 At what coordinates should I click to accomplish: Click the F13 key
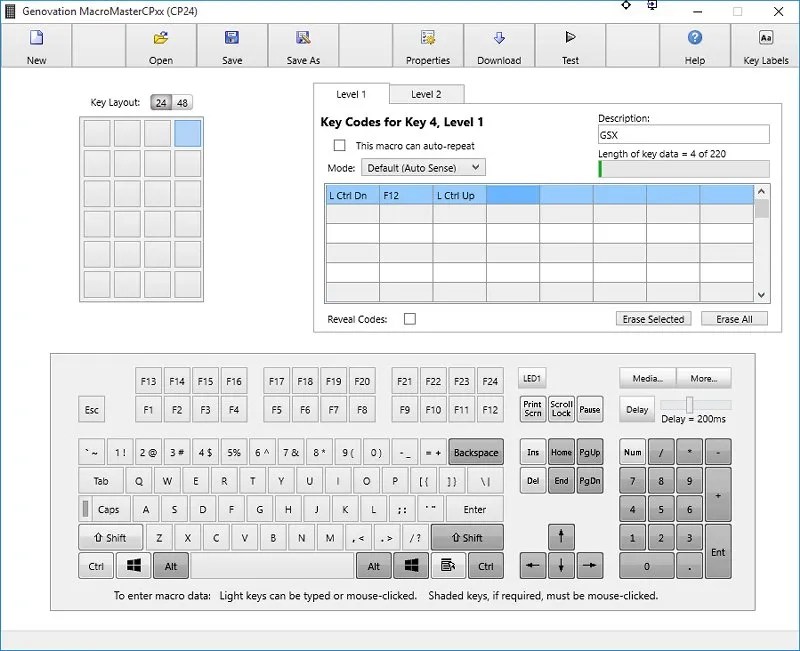(x=148, y=381)
